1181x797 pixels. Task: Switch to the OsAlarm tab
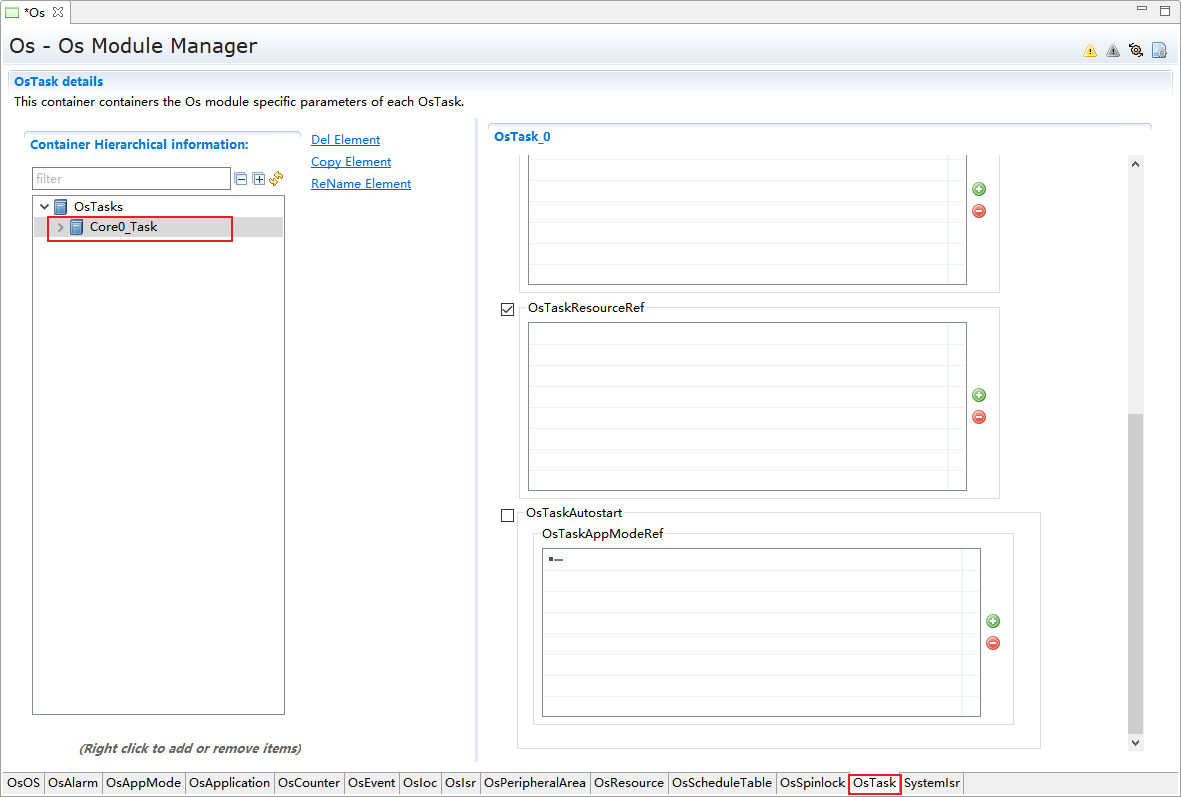tap(73, 783)
